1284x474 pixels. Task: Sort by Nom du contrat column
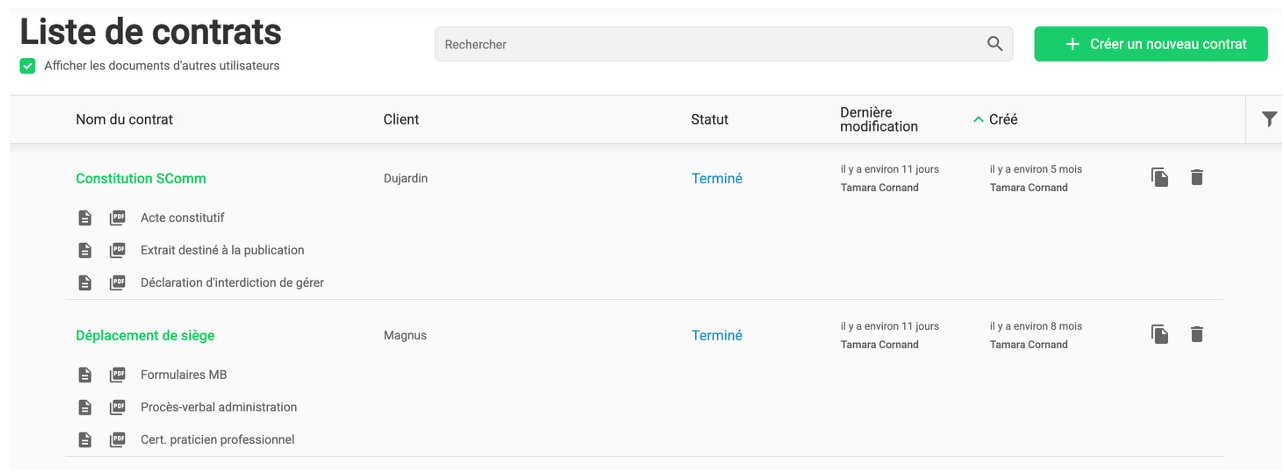[124, 120]
